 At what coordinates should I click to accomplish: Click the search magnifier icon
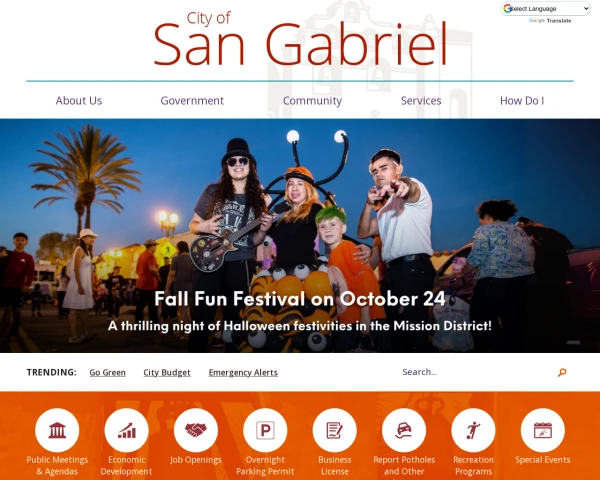coord(562,372)
